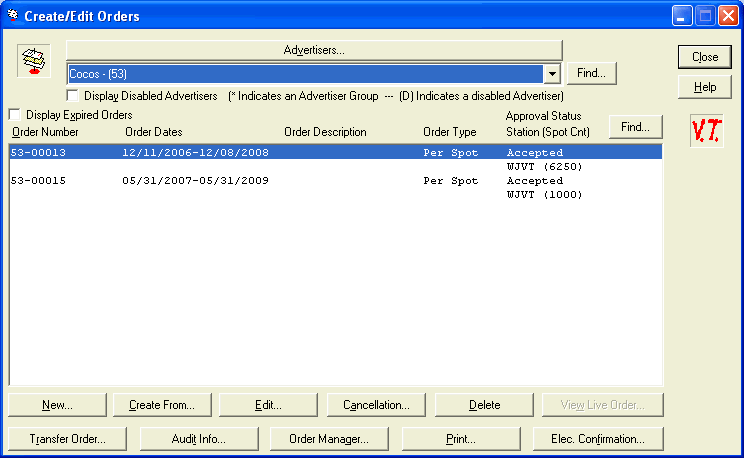The height and width of the screenshot is (458, 744).
Task: Click order dates 05/31/2007-05/31/2009
Action: [x=195, y=180]
